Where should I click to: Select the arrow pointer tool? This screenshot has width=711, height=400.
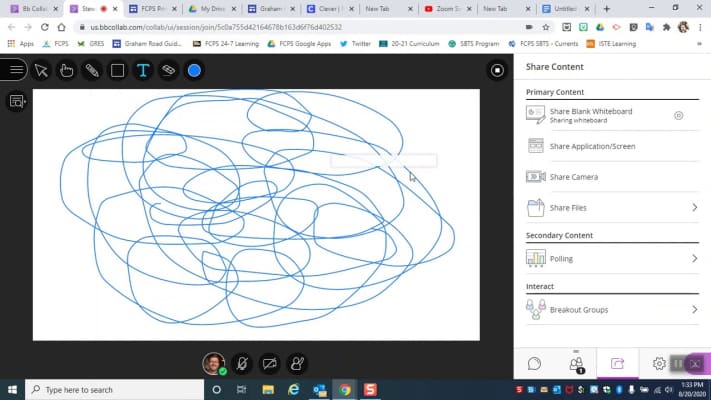tap(41, 70)
